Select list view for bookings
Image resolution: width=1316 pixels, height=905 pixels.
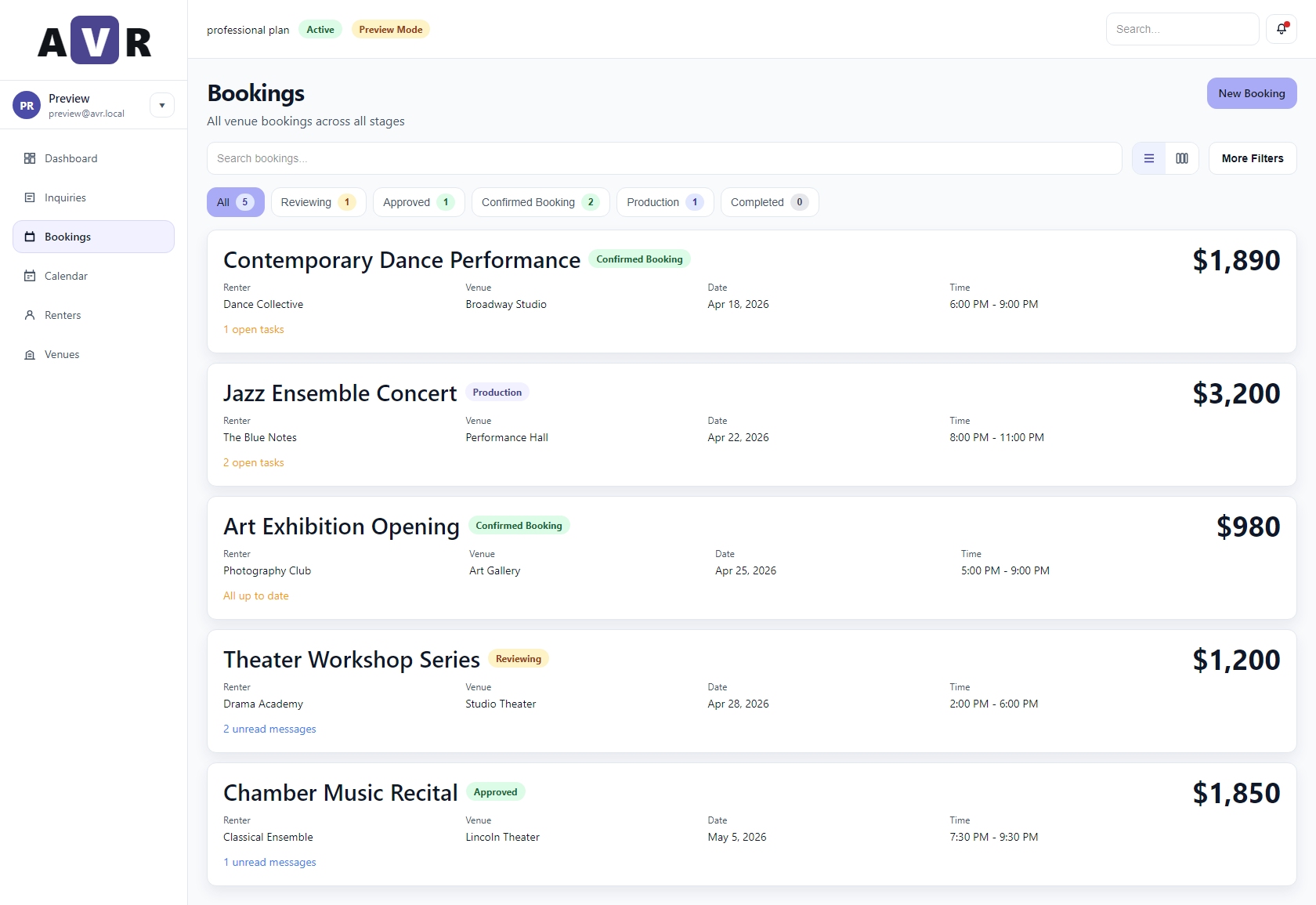pyautogui.click(x=1148, y=158)
